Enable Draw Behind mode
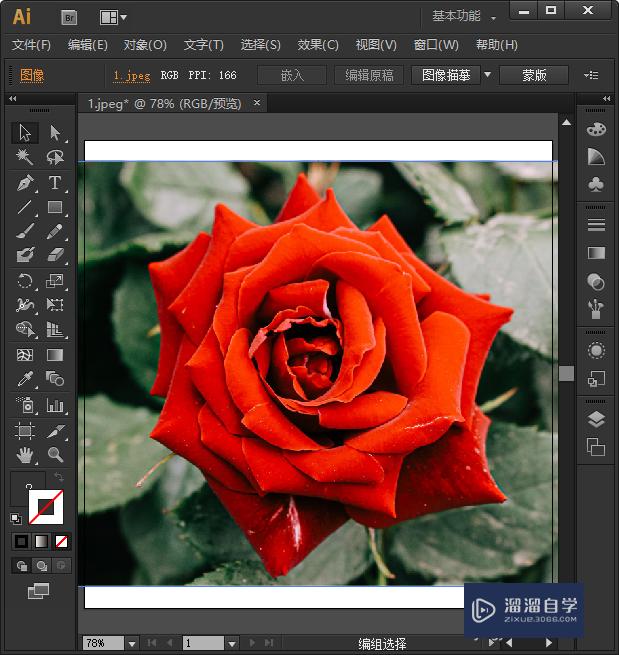619x655 pixels. (41, 566)
